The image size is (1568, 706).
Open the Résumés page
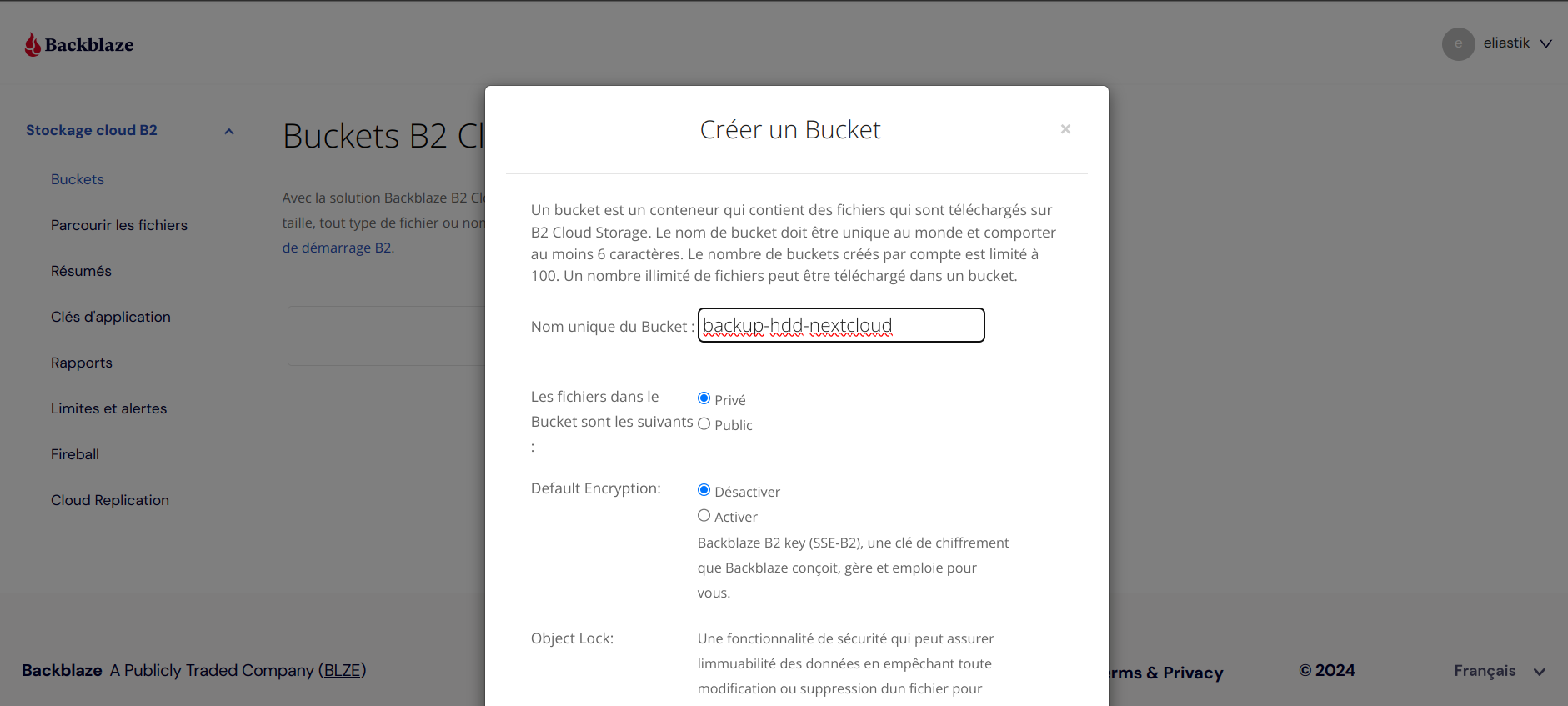81,271
